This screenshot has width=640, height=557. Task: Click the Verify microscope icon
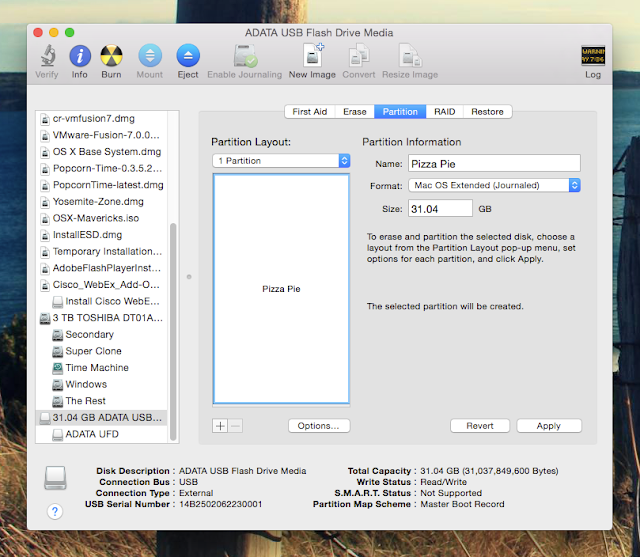click(48, 56)
